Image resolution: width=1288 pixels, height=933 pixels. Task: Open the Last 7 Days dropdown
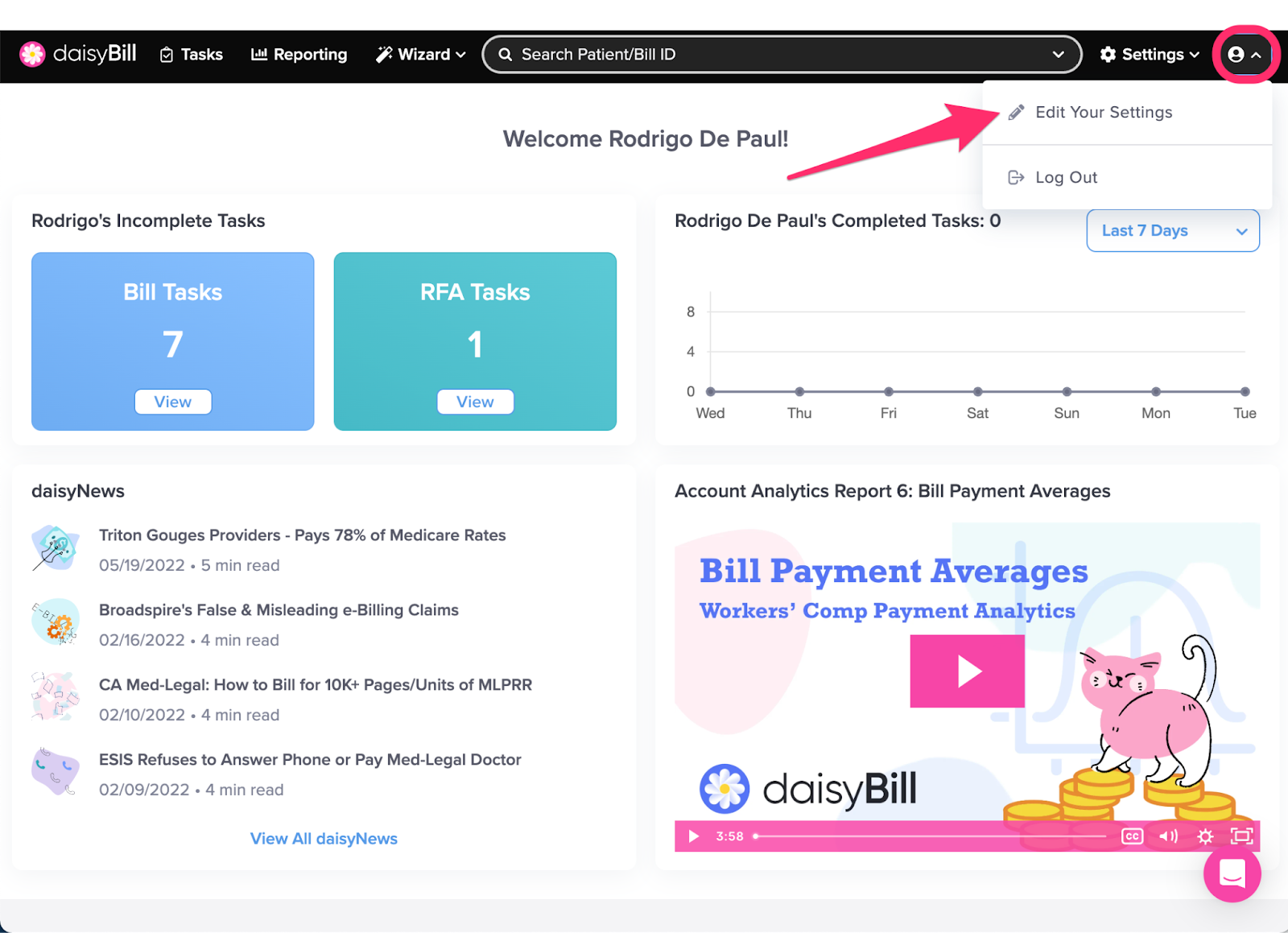1172,230
